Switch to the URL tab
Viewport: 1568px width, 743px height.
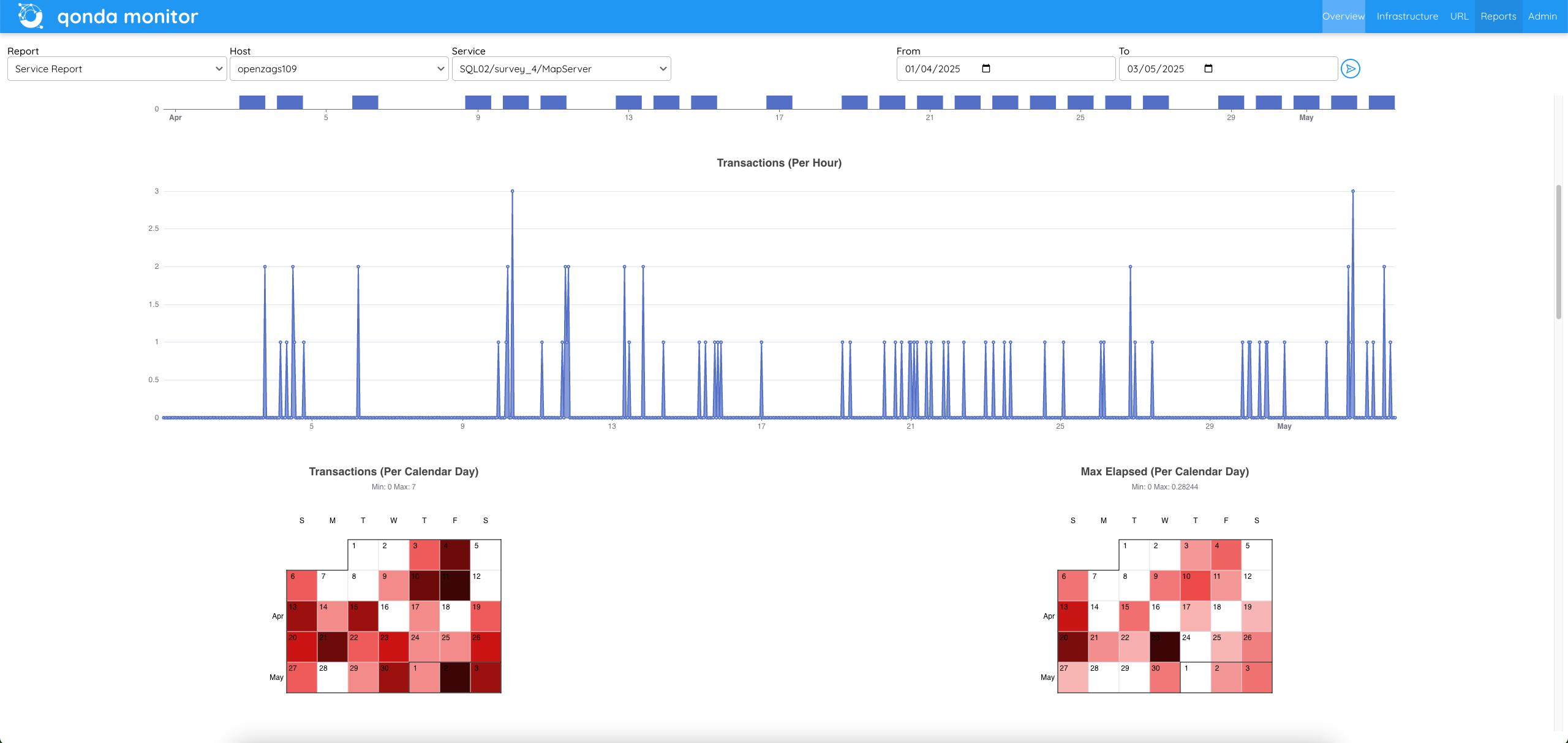click(1460, 16)
